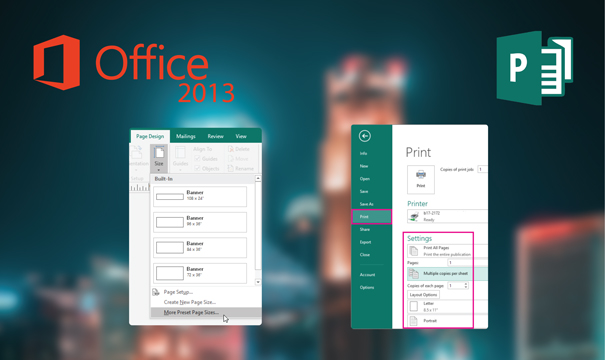Open the Letter paper size dropdown

(x=448, y=307)
